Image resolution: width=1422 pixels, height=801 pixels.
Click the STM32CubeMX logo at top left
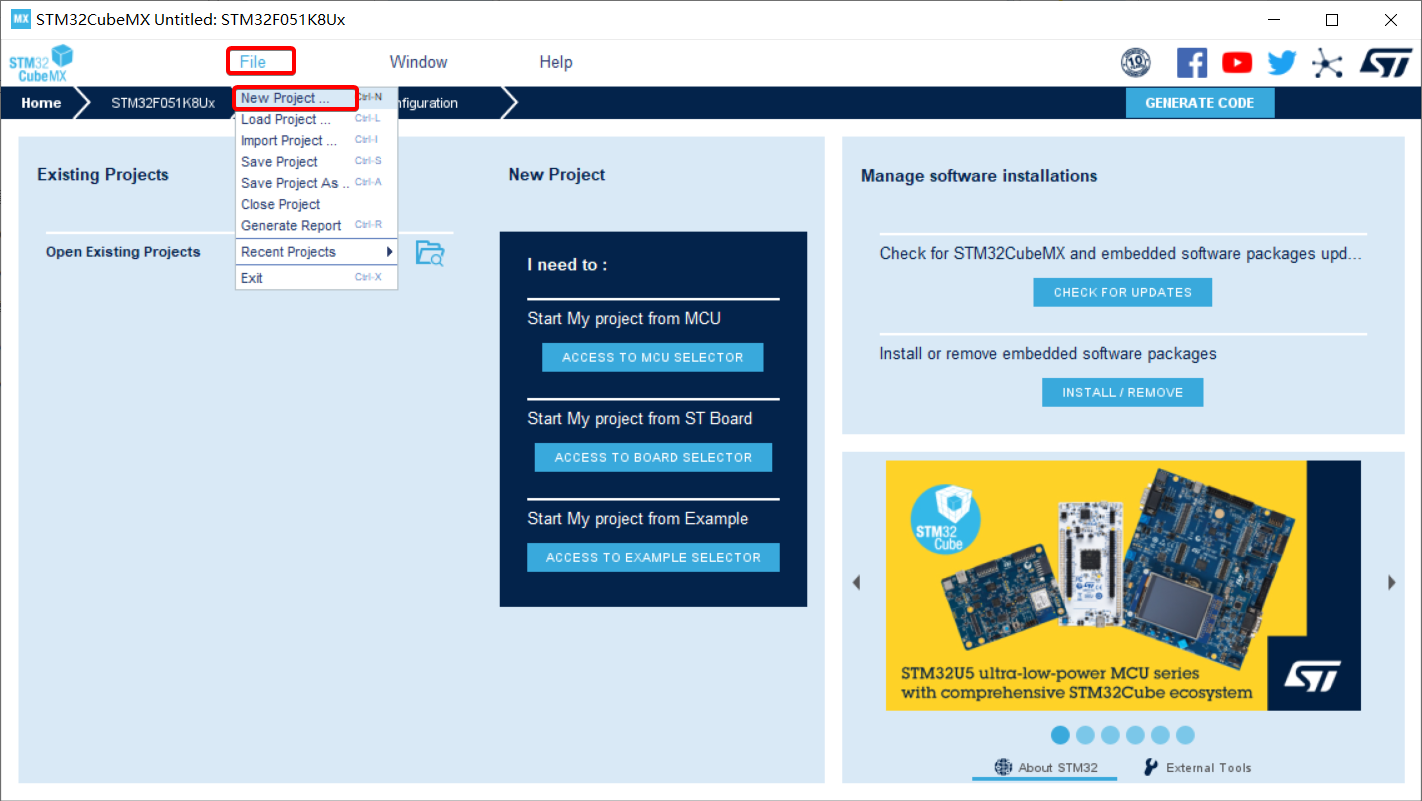(41, 63)
